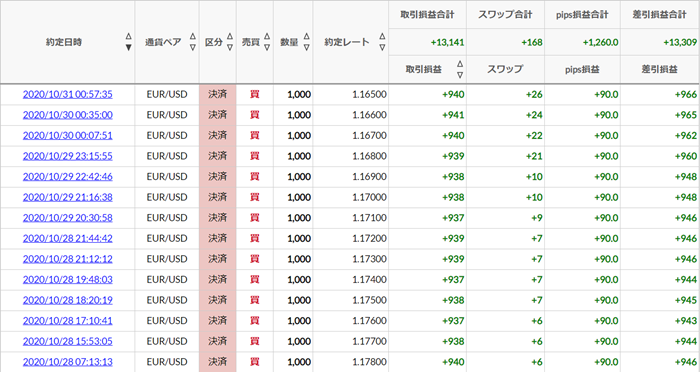Open trade 2020/10/31 00:57:35 link
The image size is (700, 372).
point(67,94)
